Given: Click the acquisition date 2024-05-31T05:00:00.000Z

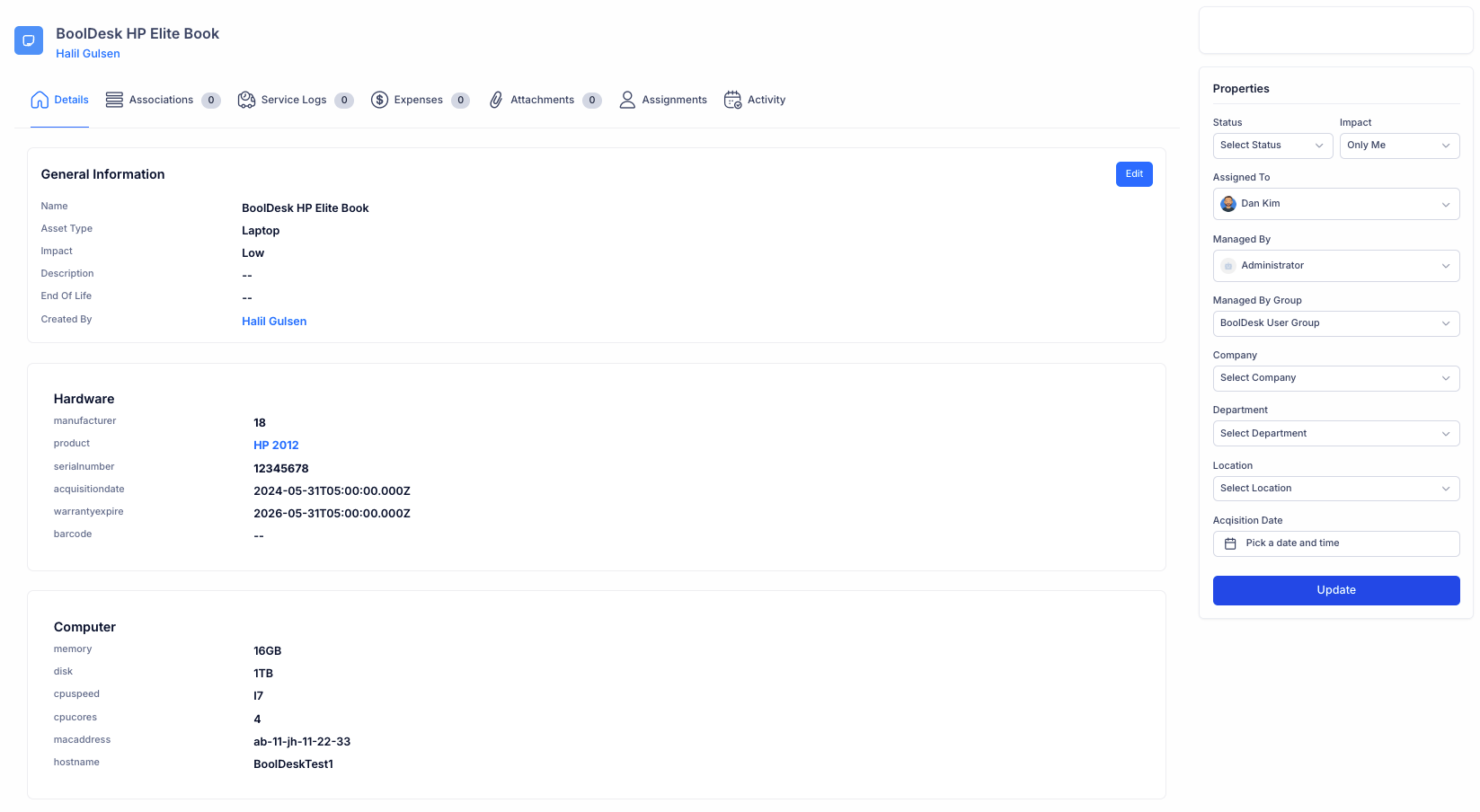Looking at the screenshot, I should click(332, 491).
